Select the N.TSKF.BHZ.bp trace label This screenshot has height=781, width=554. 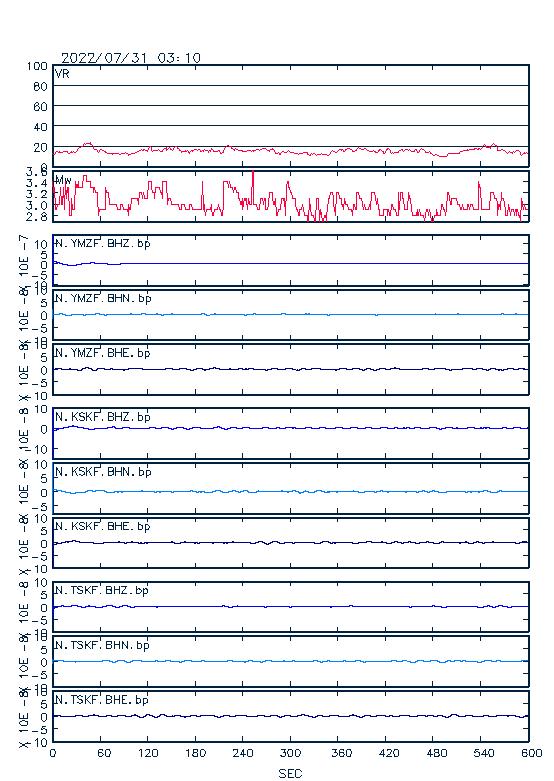102,590
